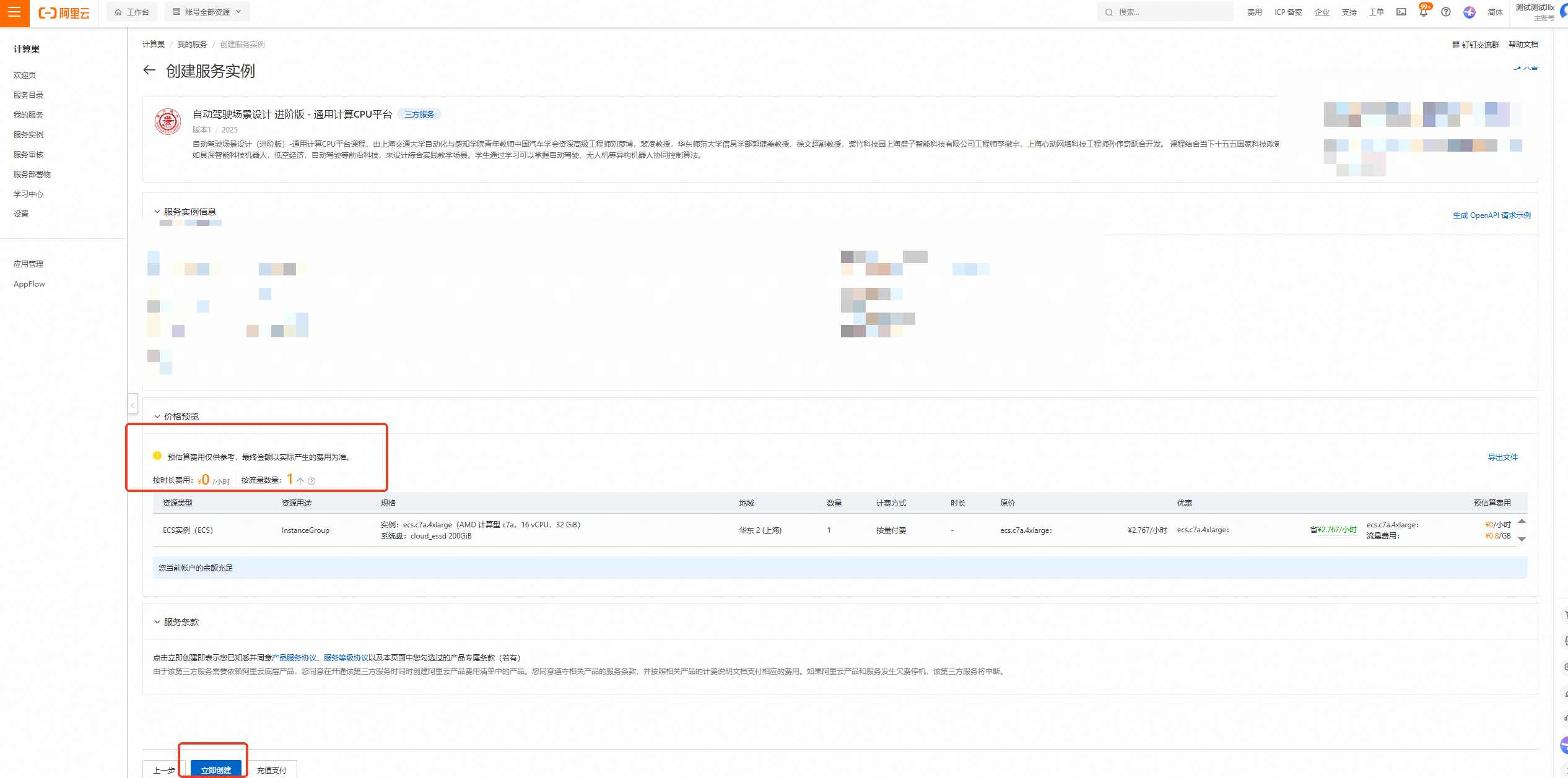Collapse the 价格预览 section
This screenshot has height=778, width=1568.
[x=157, y=417]
